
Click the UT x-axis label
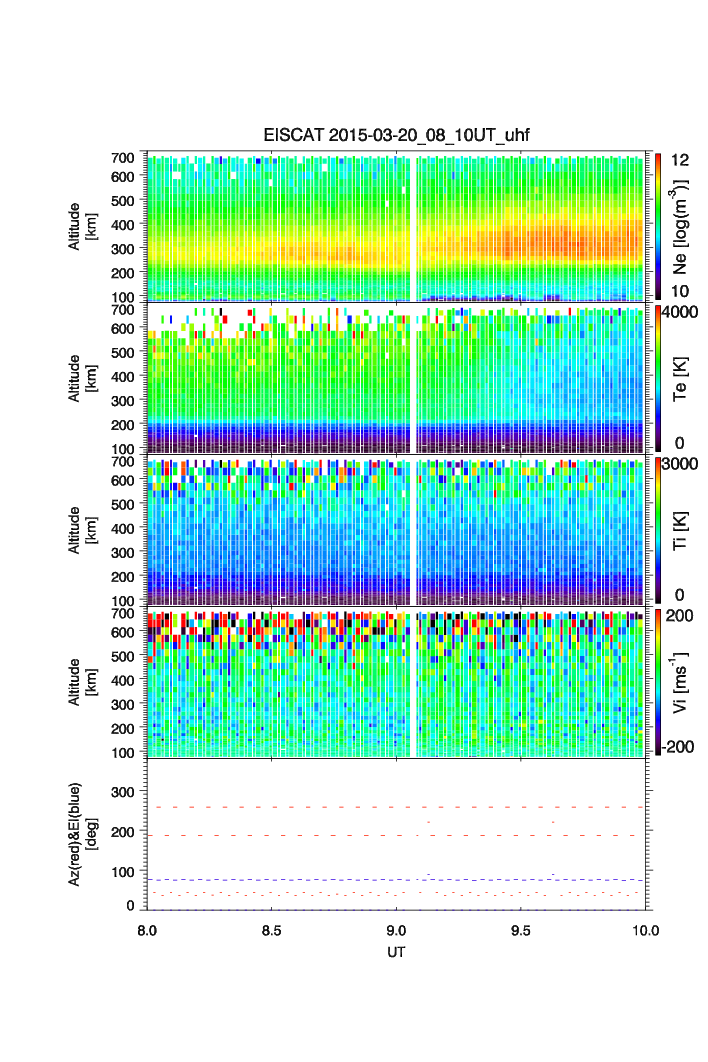click(396, 952)
